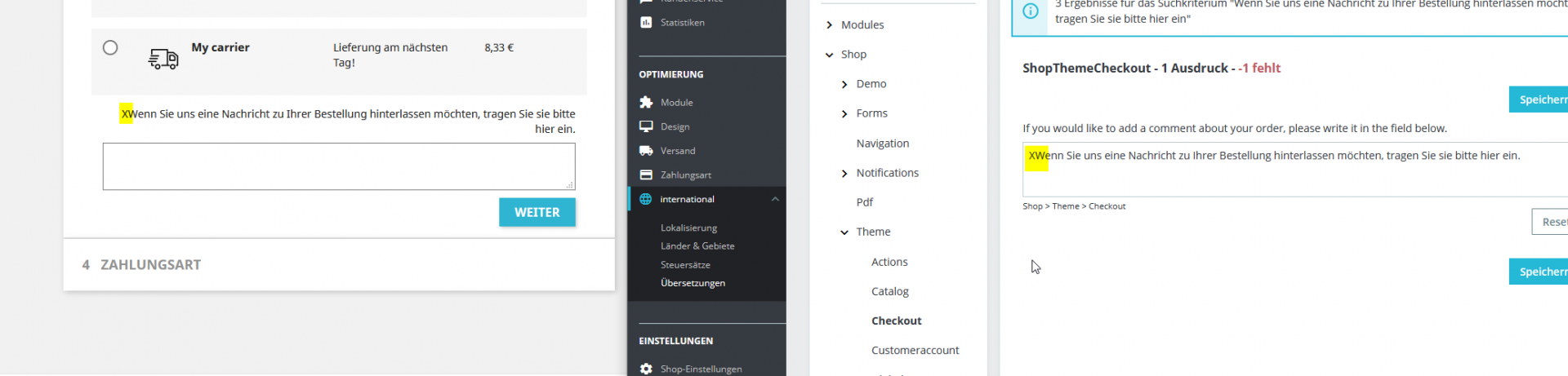Image resolution: width=1568 pixels, height=376 pixels.
Task: Expand the Modules tree node
Action: tap(830, 25)
